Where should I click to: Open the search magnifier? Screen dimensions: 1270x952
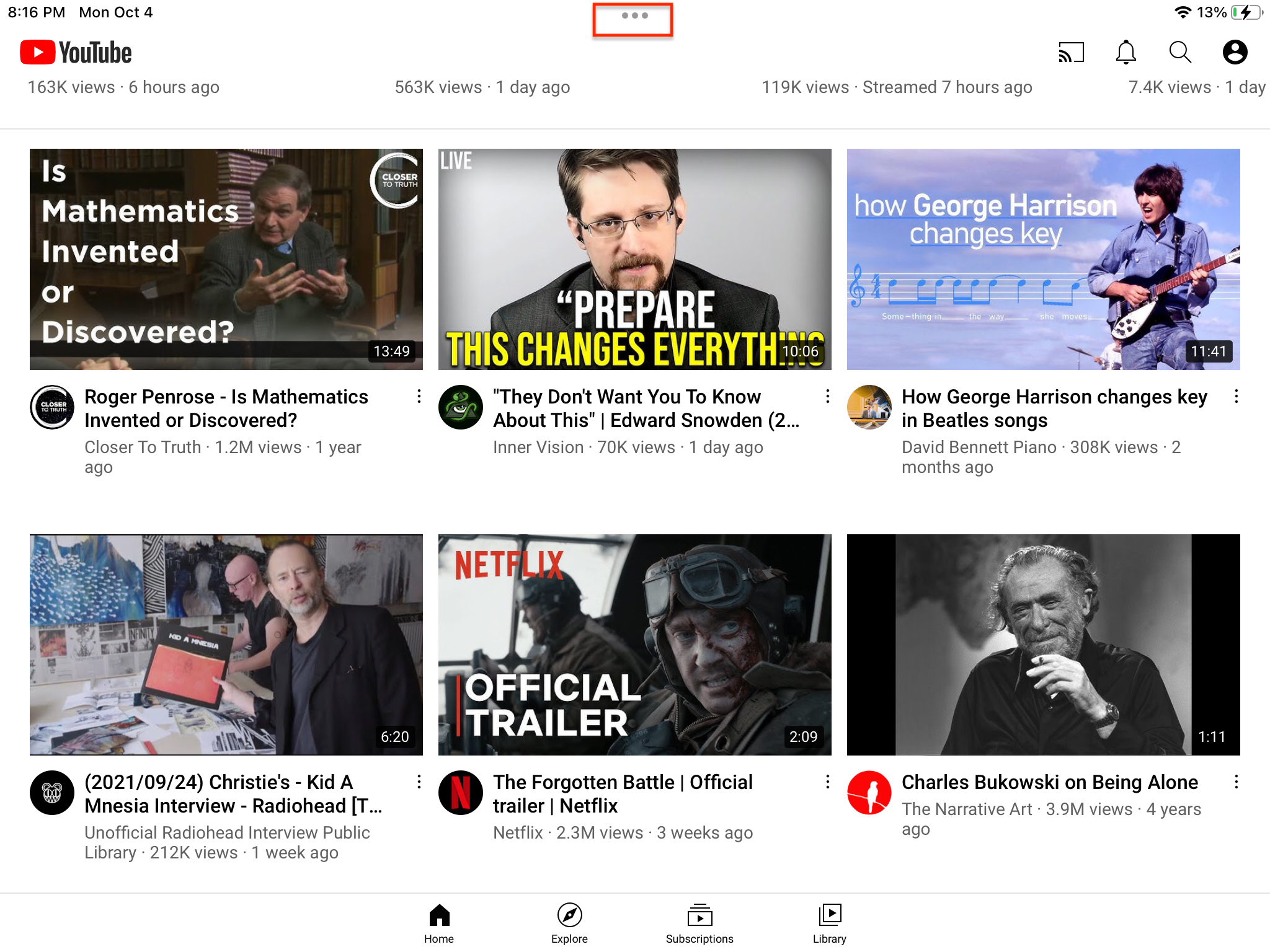(x=1180, y=53)
